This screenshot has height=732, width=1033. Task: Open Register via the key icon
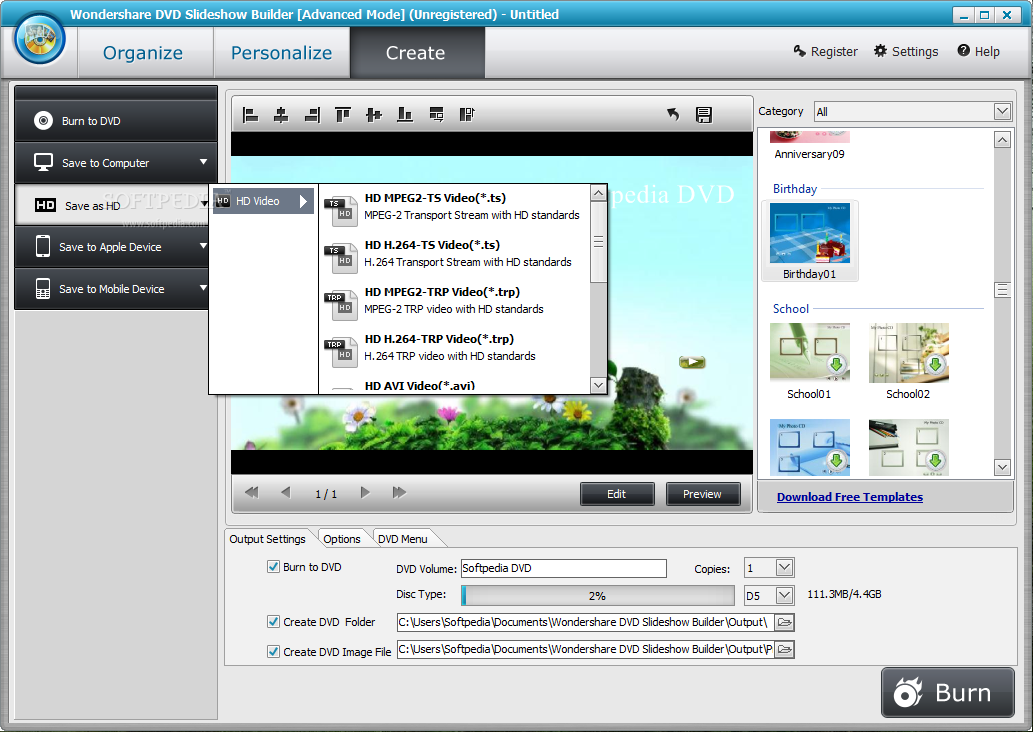[x=800, y=51]
